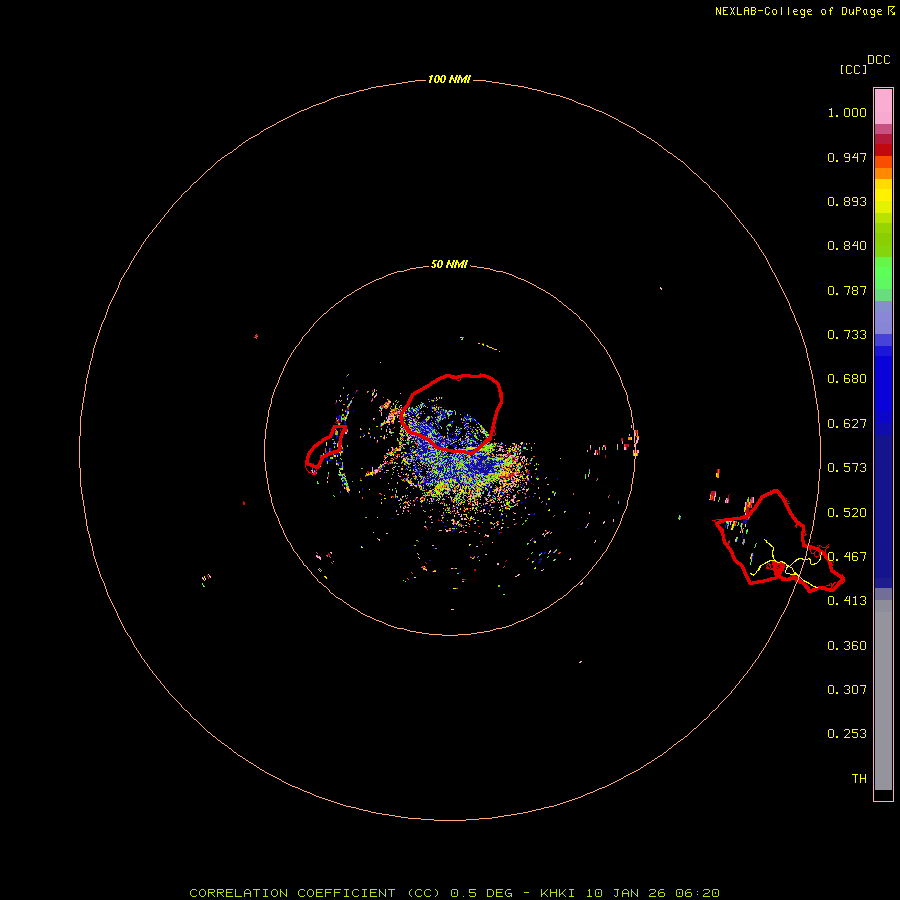
Task: Click the 0.733 legend value
Action: click(x=847, y=335)
